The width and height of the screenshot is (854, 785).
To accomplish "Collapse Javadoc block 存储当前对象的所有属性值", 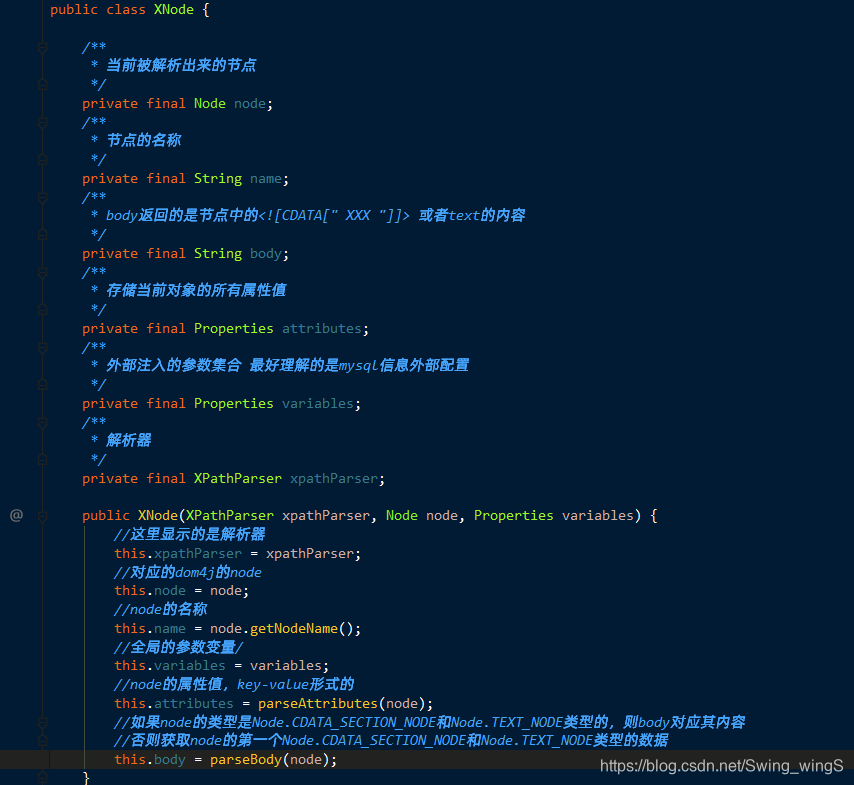I will coord(42,272).
